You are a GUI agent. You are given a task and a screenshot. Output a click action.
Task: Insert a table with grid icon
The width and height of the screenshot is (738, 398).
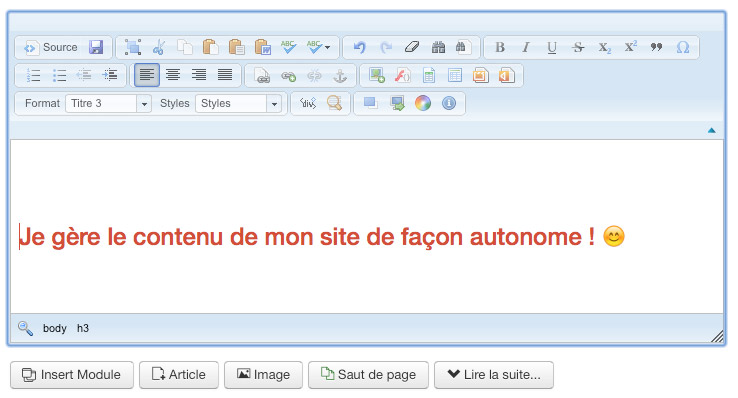(x=455, y=75)
